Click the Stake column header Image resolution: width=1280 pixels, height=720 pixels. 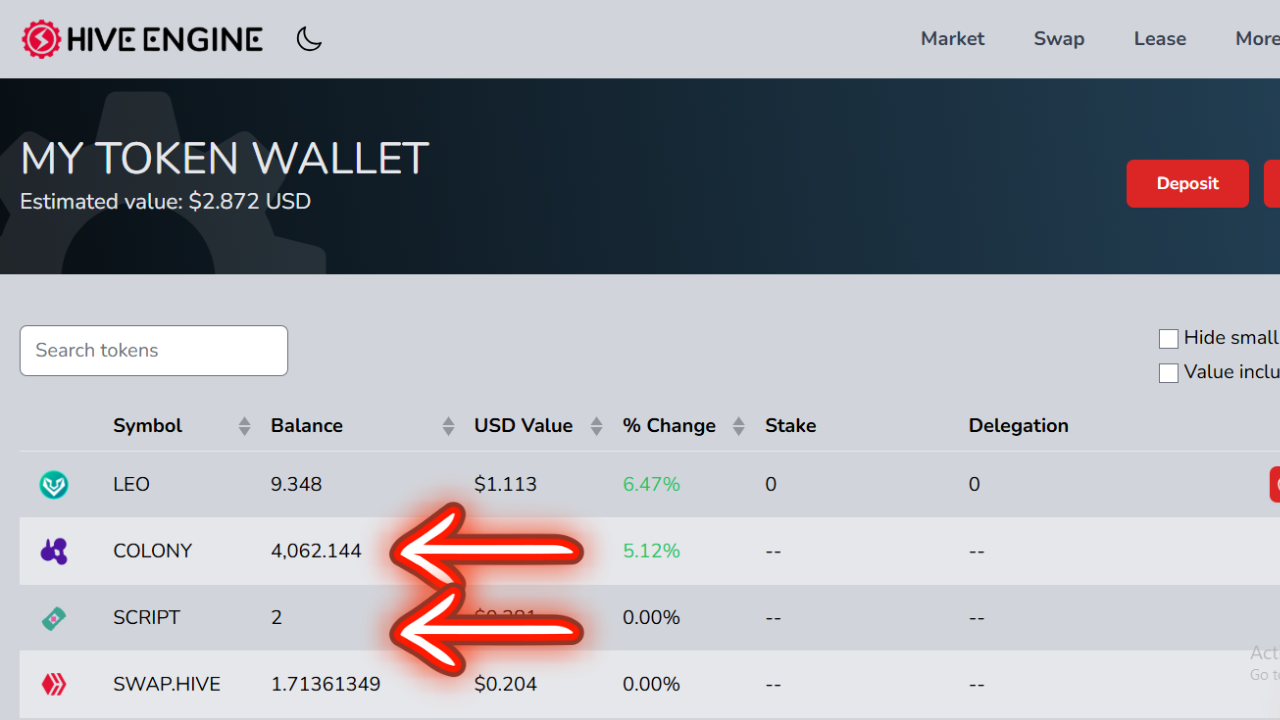(790, 426)
